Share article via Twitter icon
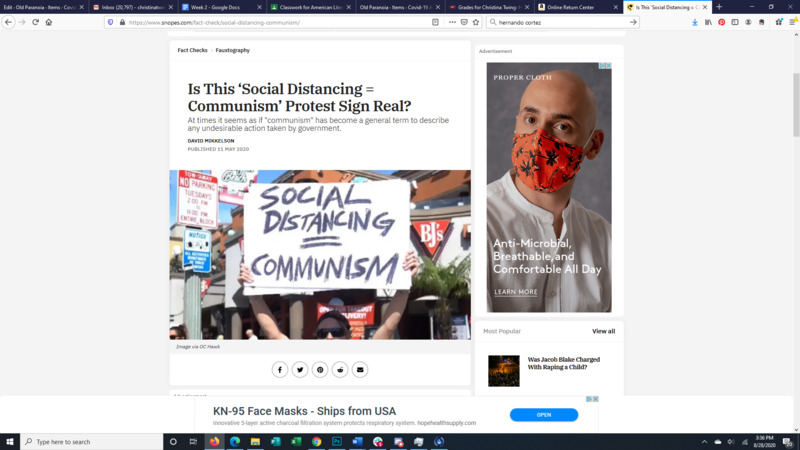This screenshot has width=800, height=450. click(x=300, y=369)
